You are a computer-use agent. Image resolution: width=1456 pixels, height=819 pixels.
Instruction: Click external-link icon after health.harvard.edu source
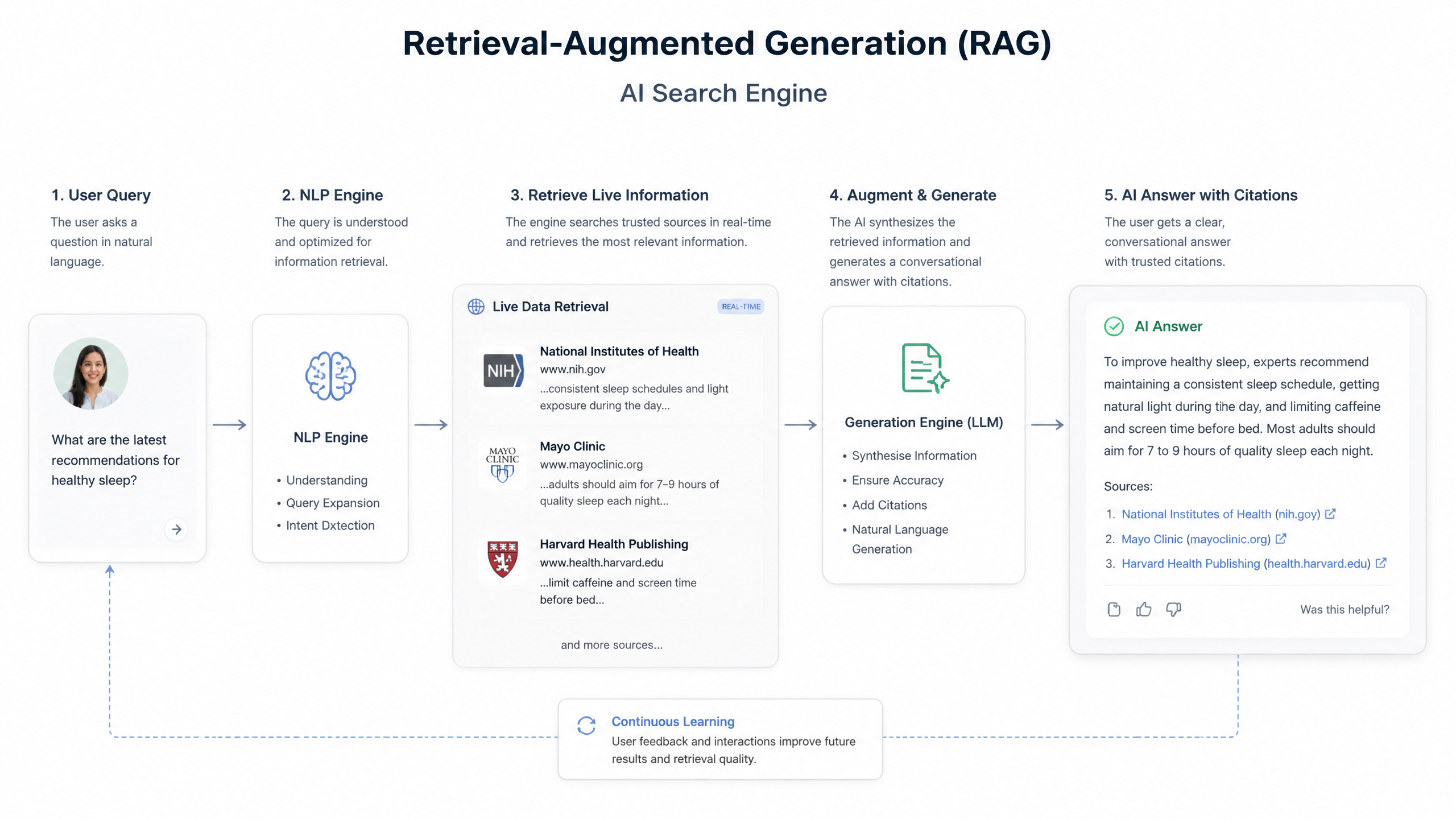point(1380,563)
